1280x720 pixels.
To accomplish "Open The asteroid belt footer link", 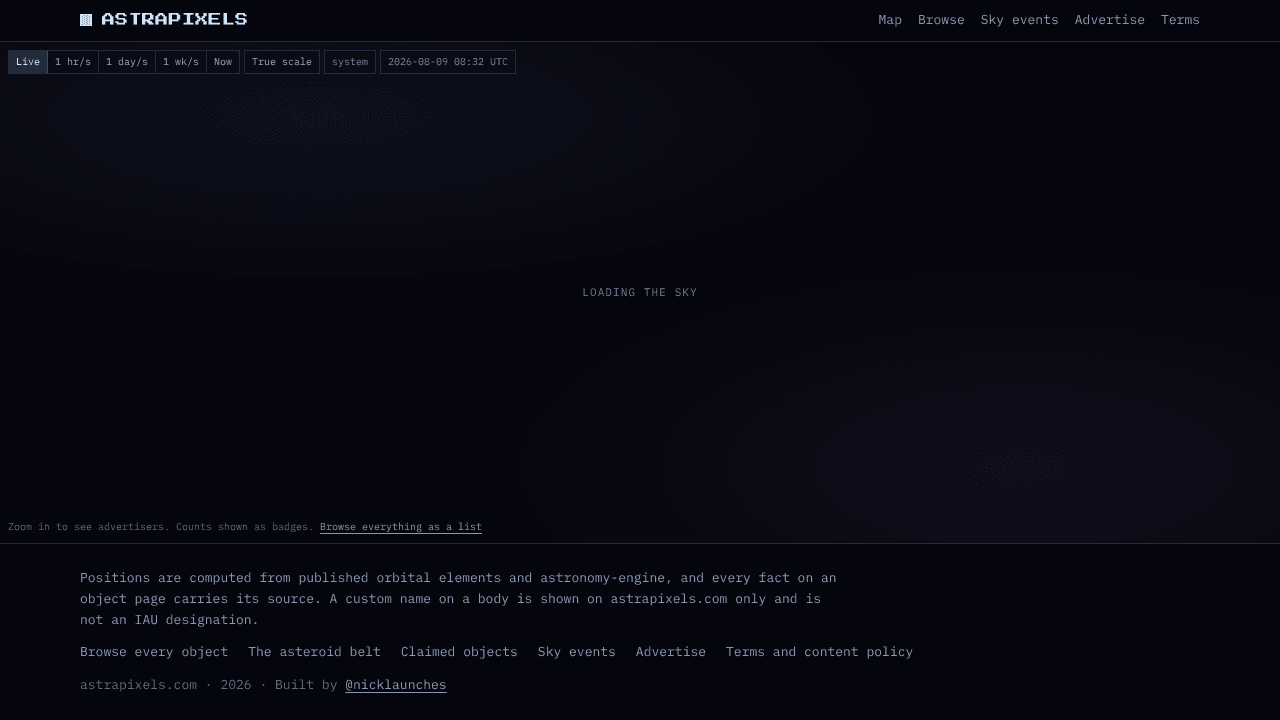I will pyautogui.click(x=314, y=652).
